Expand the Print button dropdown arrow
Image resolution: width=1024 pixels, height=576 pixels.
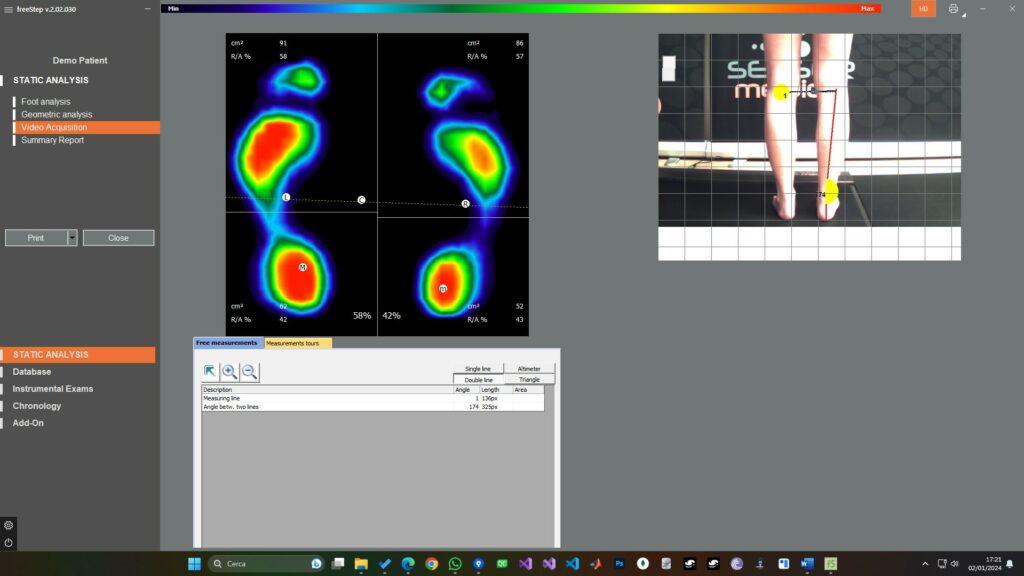coord(72,237)
